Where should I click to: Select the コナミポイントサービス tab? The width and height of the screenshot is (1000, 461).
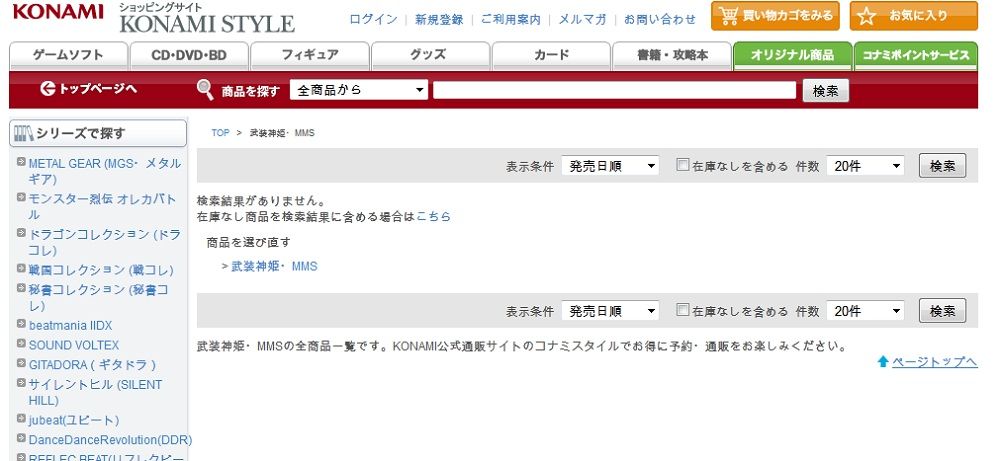click(916, 56)
